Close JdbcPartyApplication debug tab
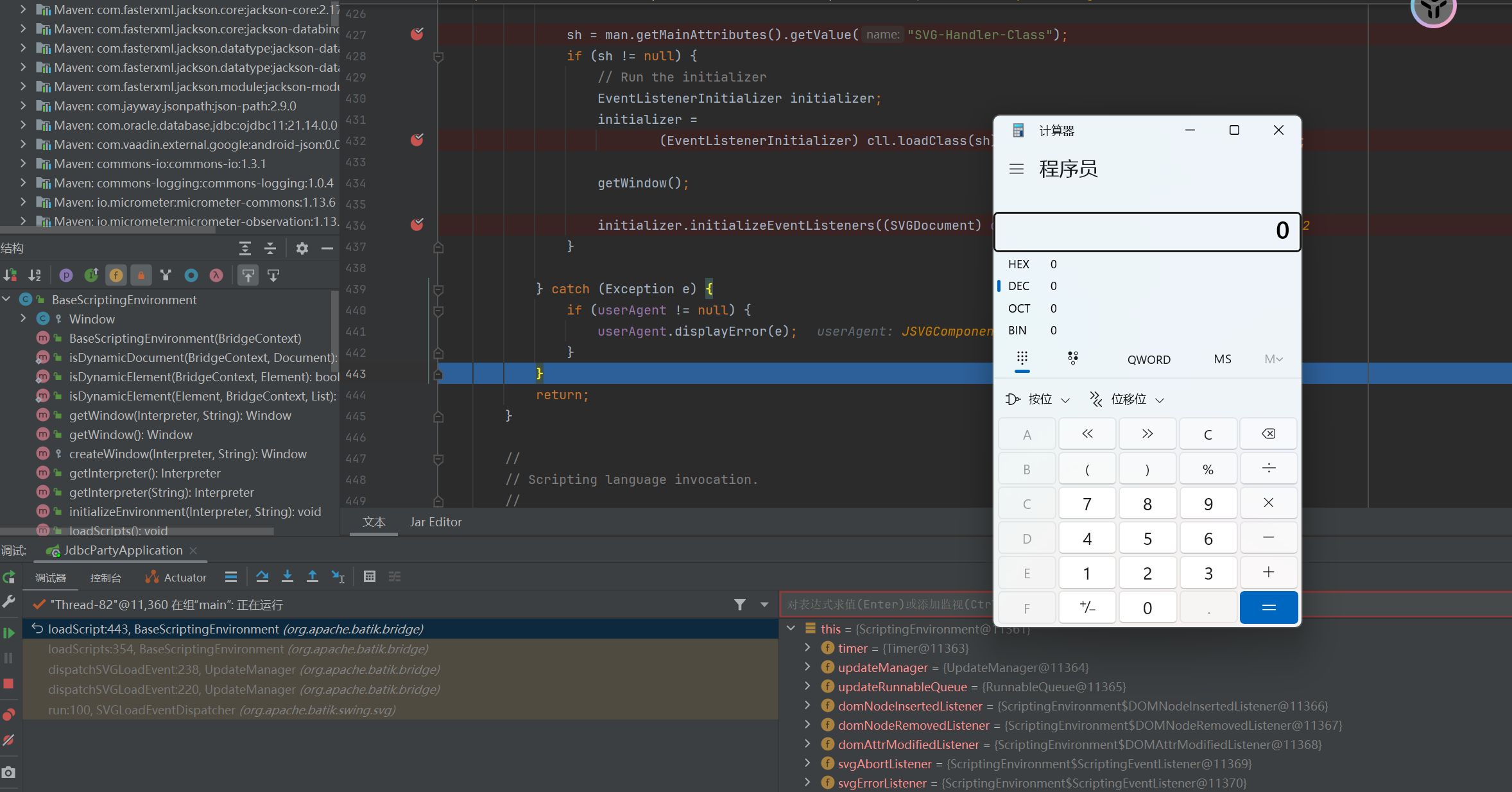This screenshot has height=792, width=1512. [193, 551]
